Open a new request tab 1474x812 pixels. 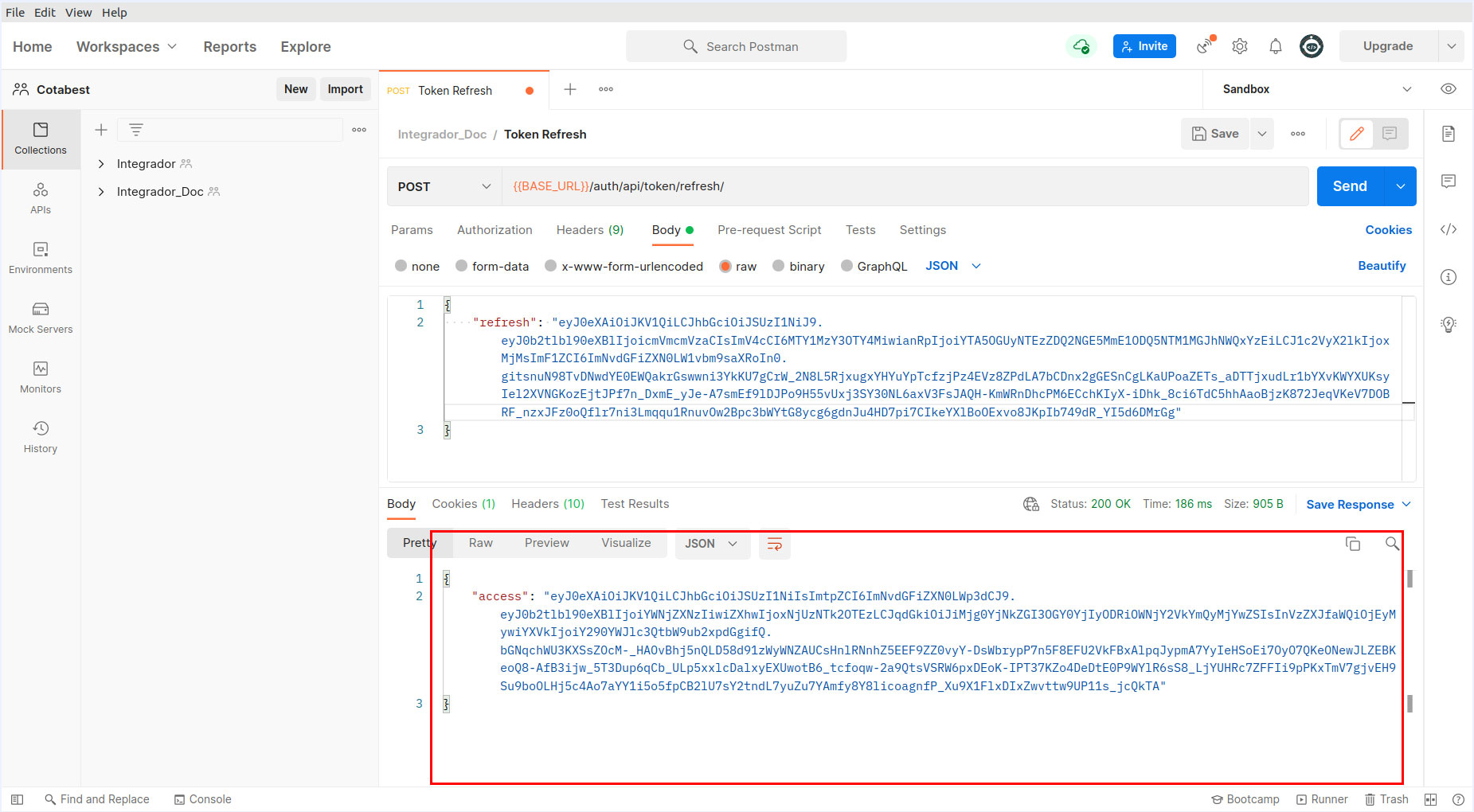click(570, 89)
